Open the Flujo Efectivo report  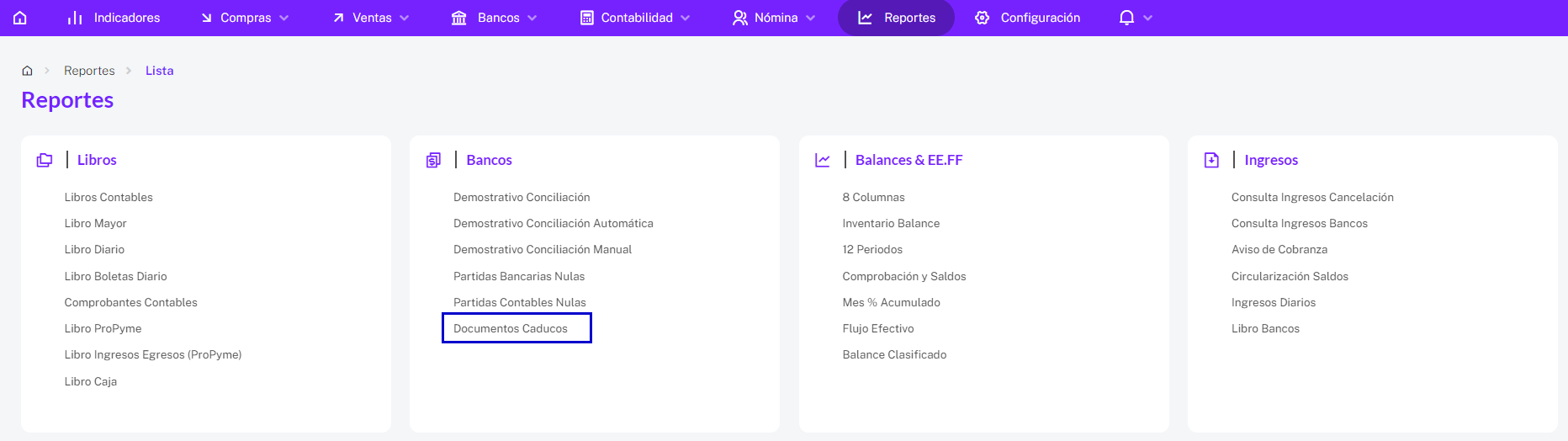[878, 328]
